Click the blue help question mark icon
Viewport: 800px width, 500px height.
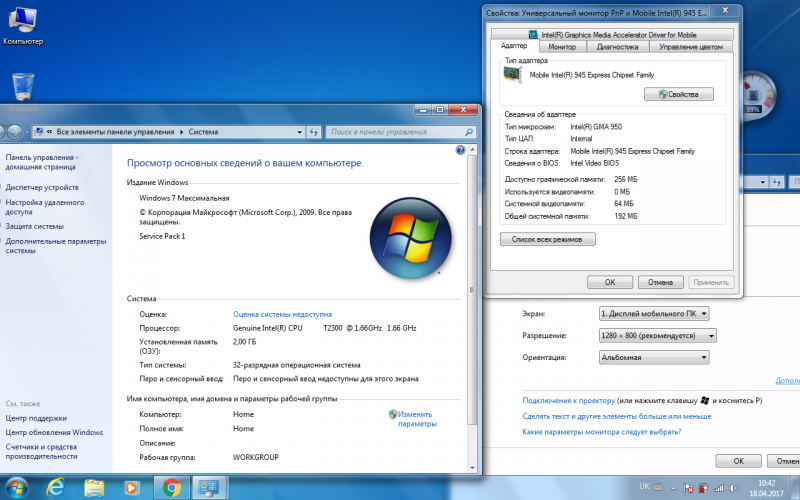coord(460,150)
